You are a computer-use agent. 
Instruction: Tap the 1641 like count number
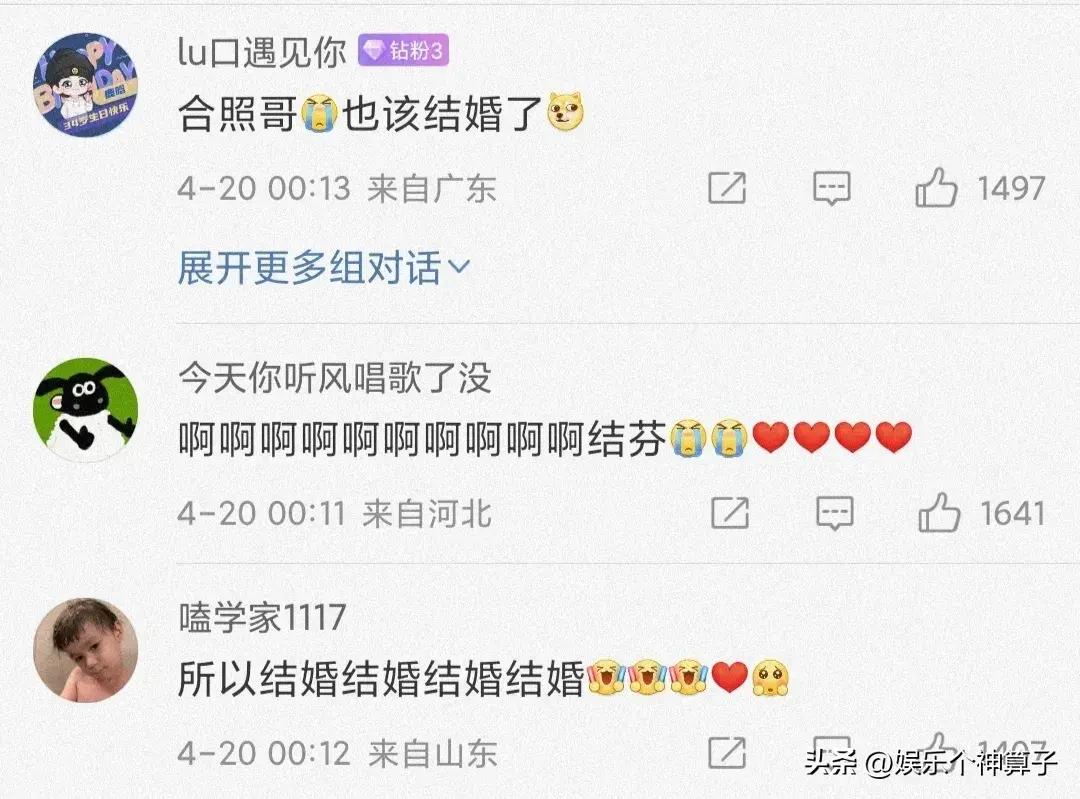point(1012,513)
